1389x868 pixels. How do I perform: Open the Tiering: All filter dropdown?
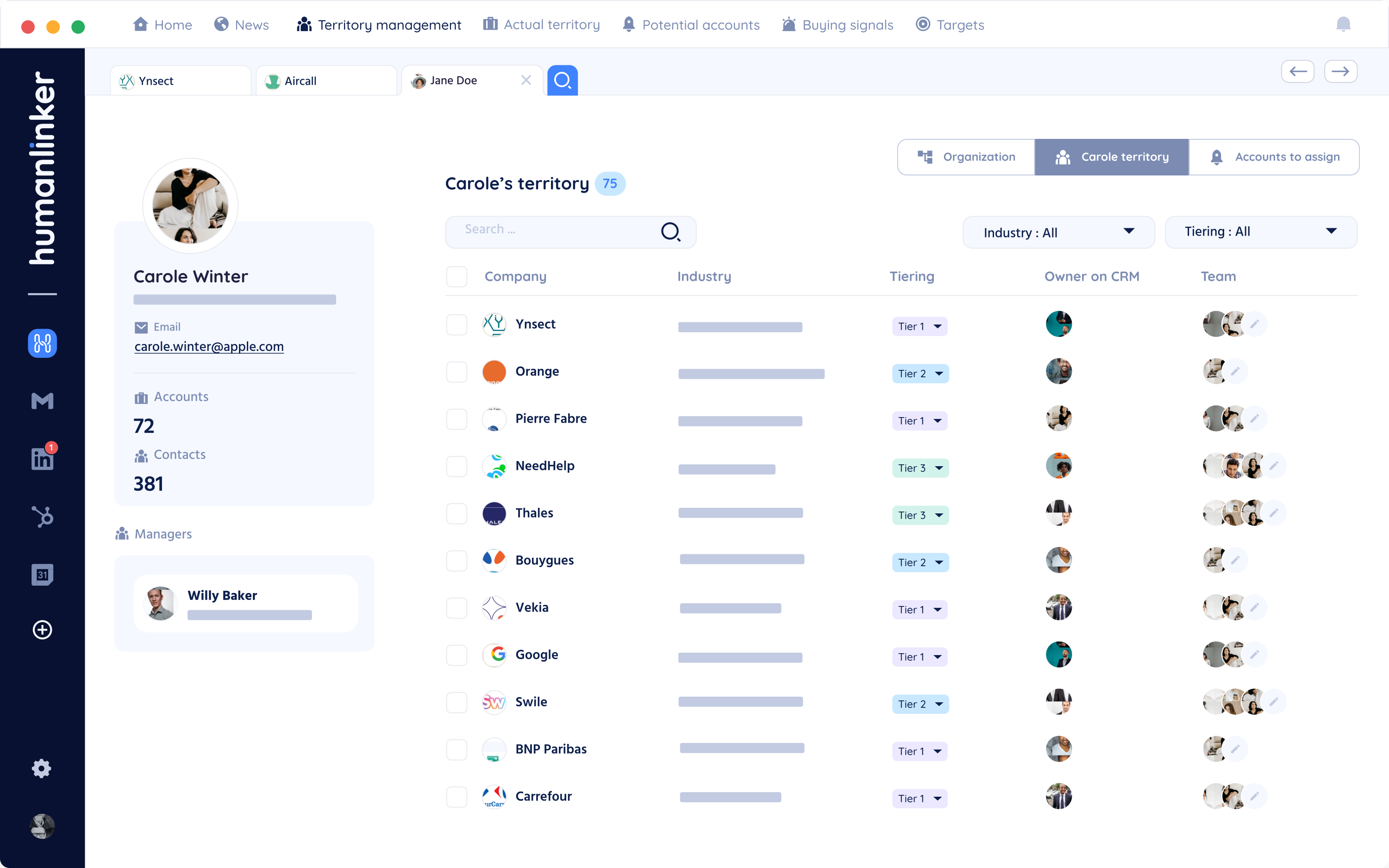coord(1260,232)
